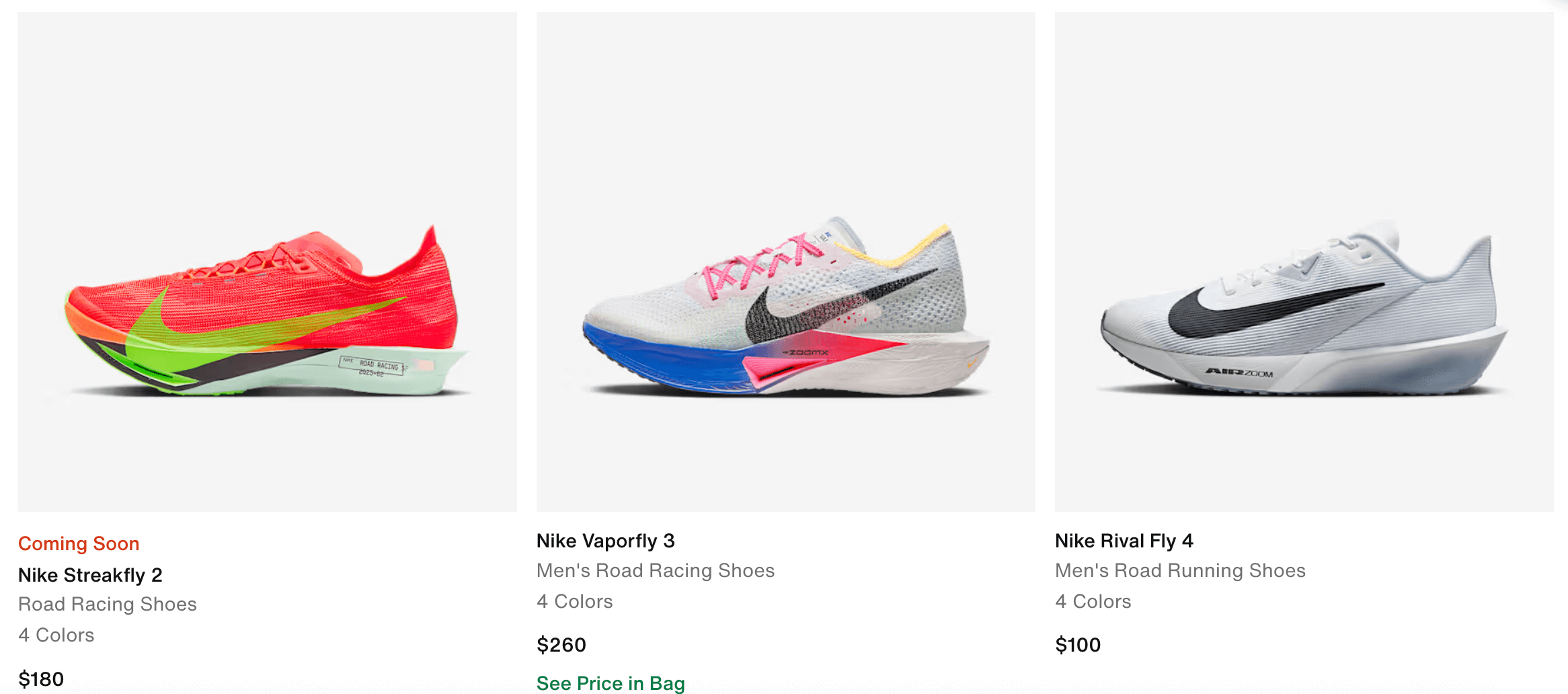Click the Nike Streakfly 2 product title
Image resolution: width=1568 pixels, height=694 pixels.
(x=90, y=575)
